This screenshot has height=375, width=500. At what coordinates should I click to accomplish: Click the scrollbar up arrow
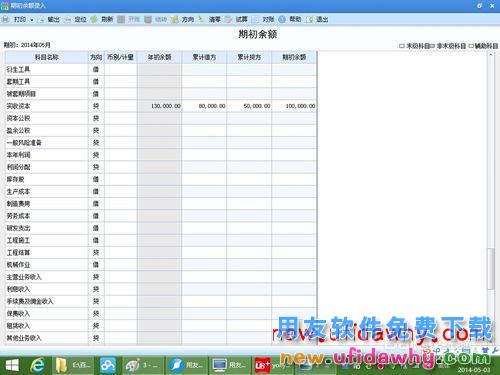pyautogui.click(x=490, y=54)
